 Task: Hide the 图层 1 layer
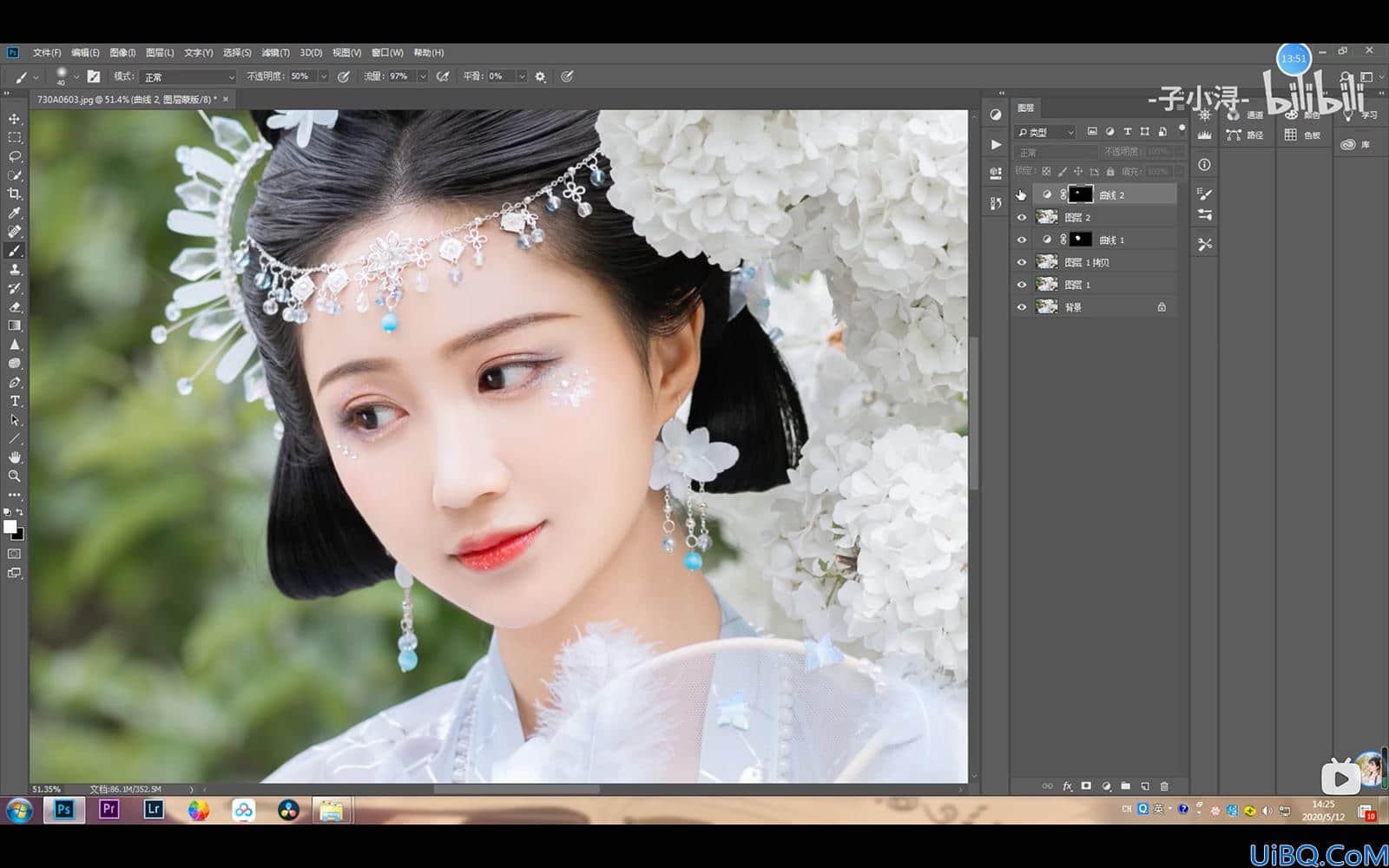tap(1022, 285)
